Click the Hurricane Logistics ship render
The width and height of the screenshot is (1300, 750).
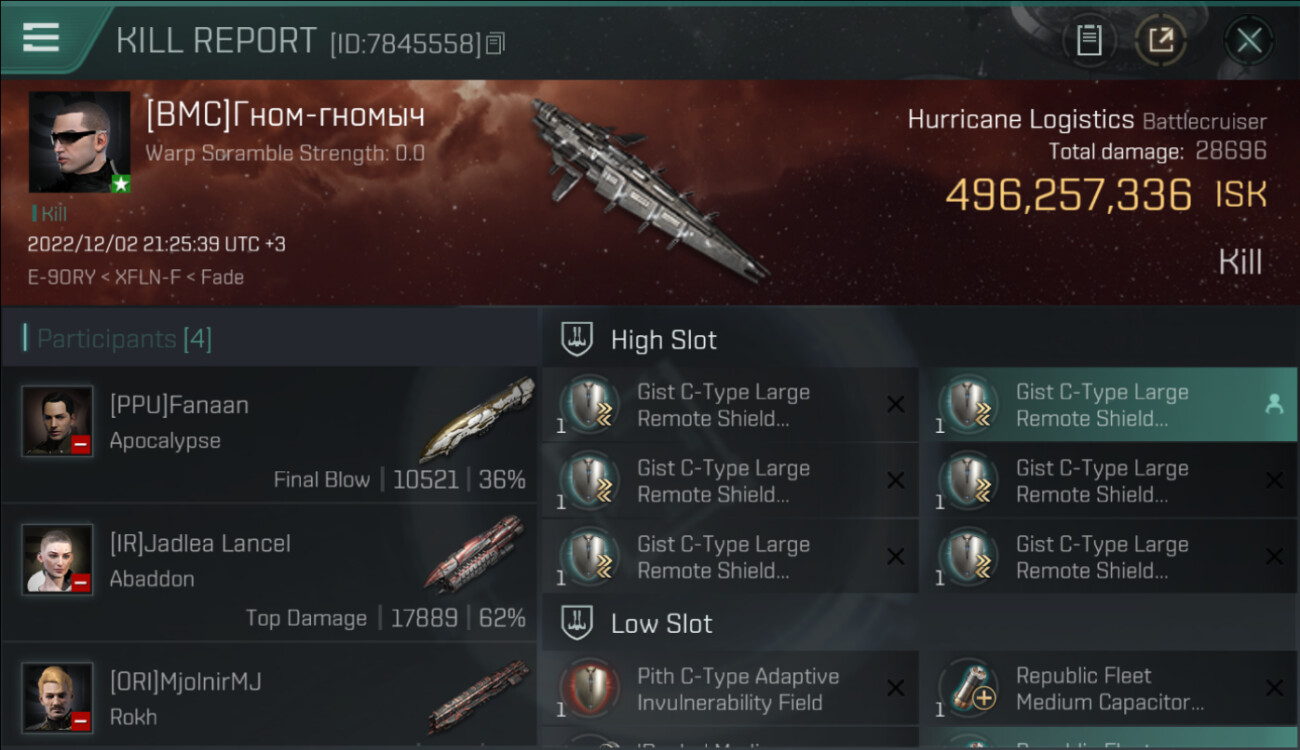(647, 190)
